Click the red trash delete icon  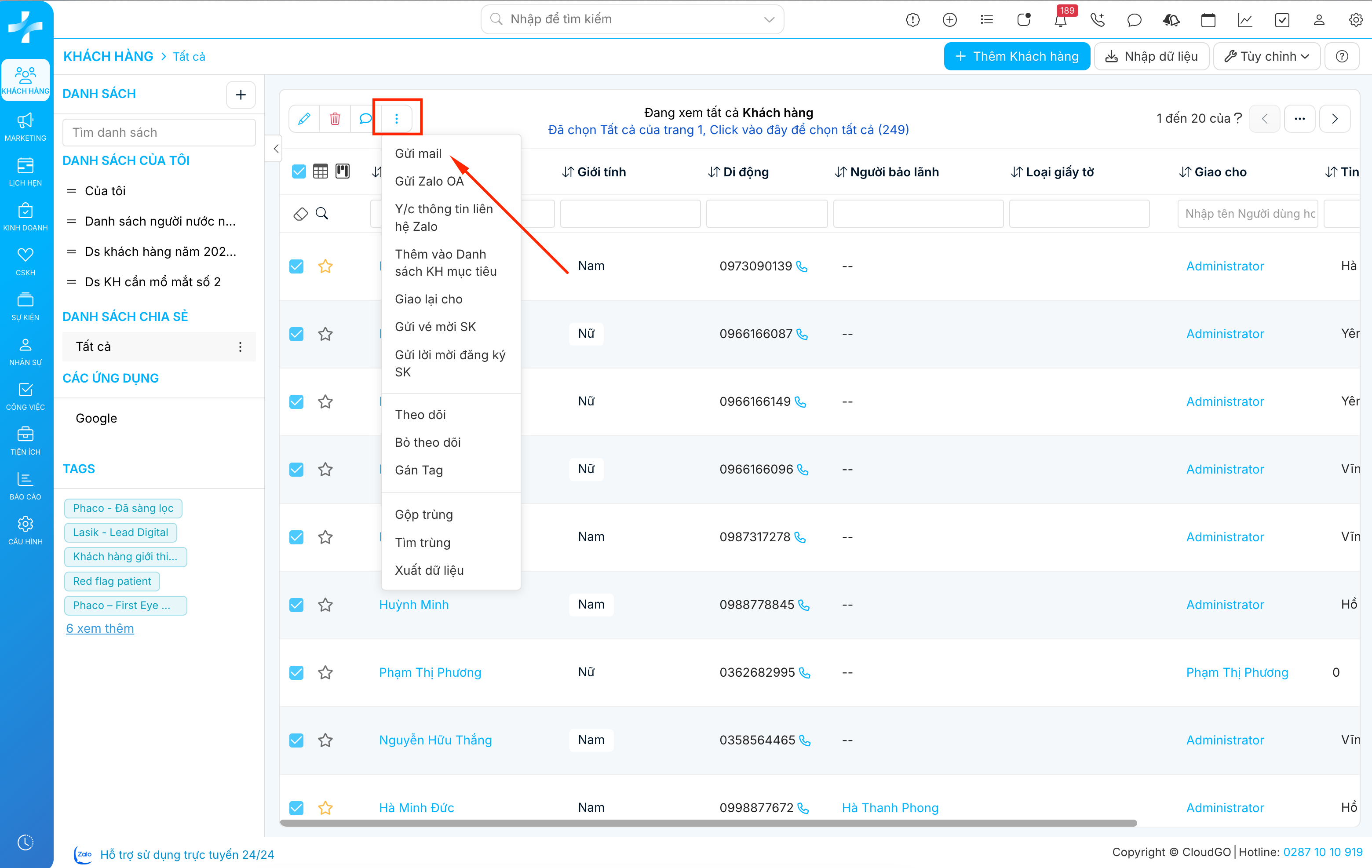[x=335, y=118]
